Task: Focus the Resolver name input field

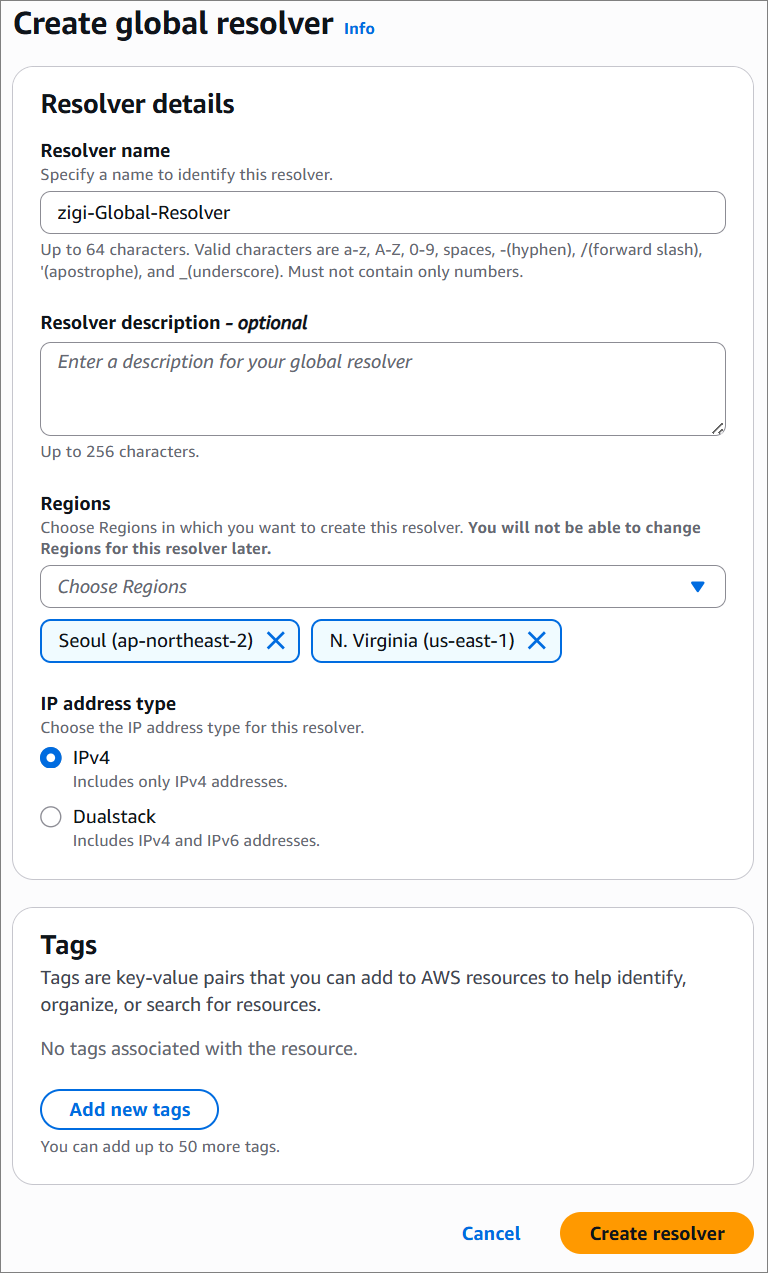Action: (x=383, y=213)
